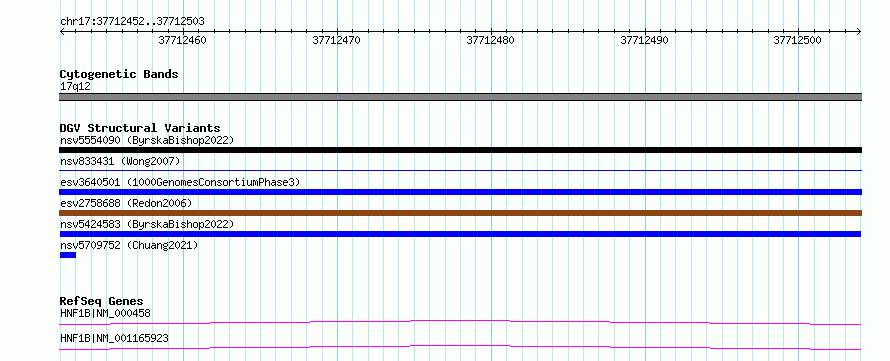
Task: Select the blue nsv5424583 variant bar
Action: point(460,234)
